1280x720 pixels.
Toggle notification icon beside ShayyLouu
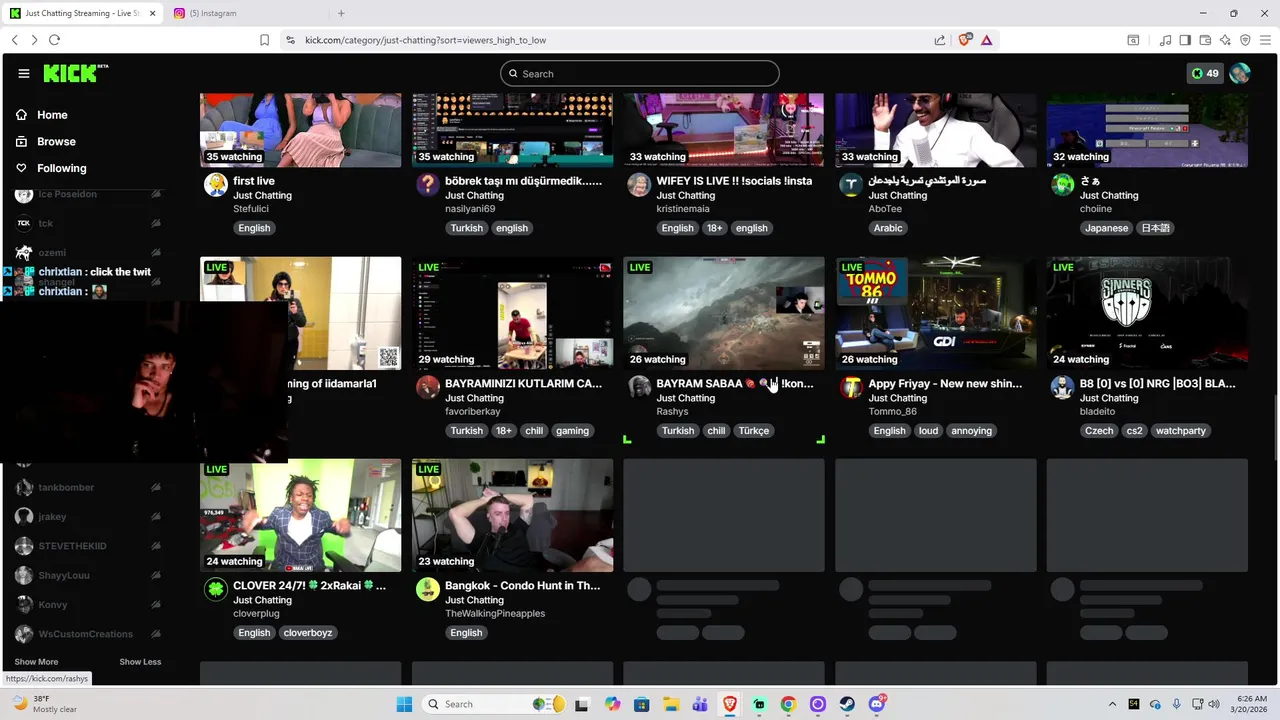tap(156, 575)
